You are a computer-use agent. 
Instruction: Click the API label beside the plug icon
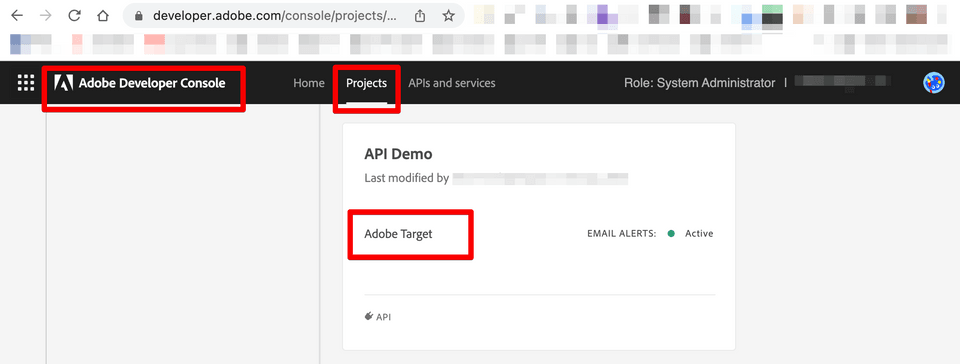coord(383,317)
